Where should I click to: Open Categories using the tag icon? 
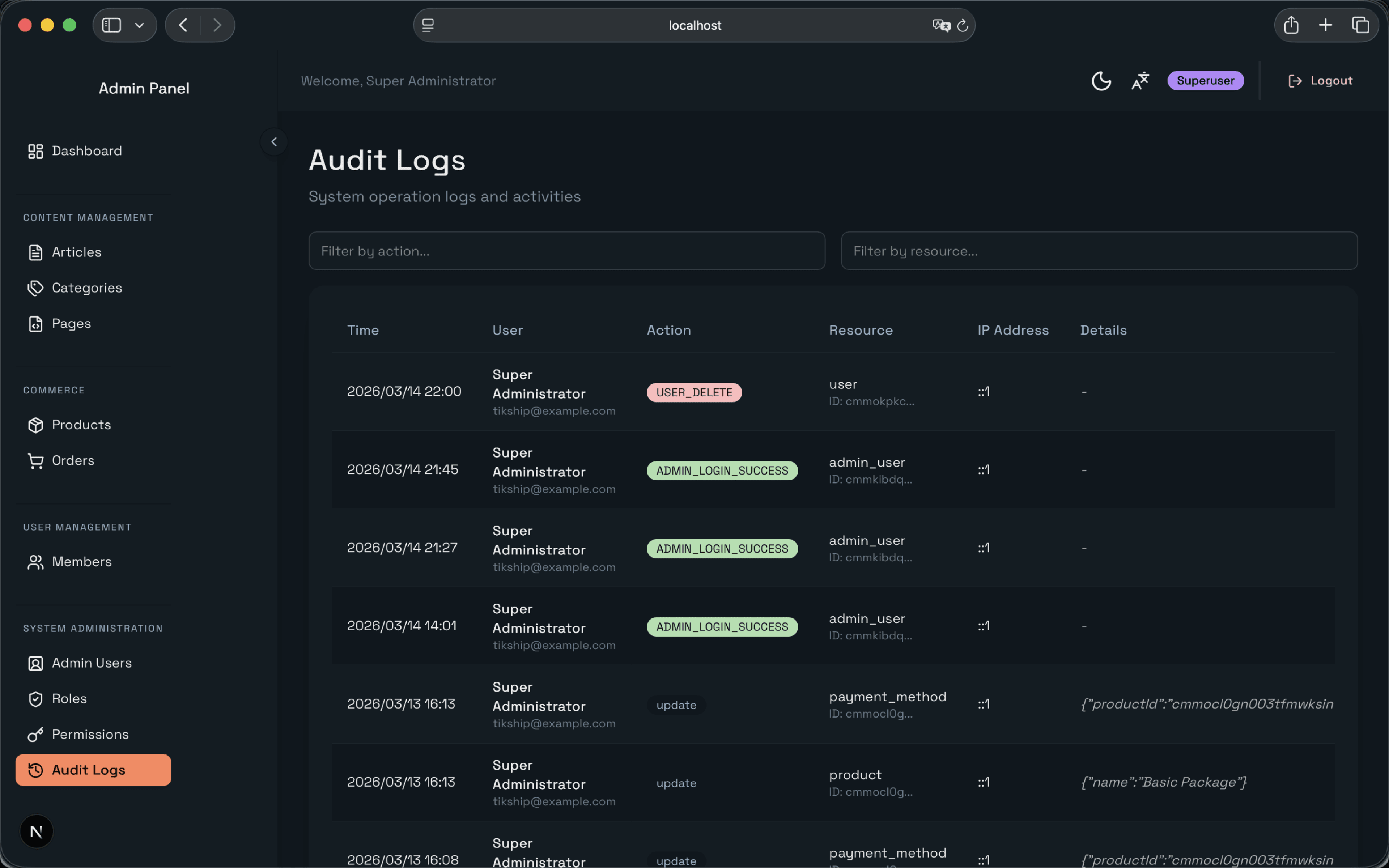35,288
